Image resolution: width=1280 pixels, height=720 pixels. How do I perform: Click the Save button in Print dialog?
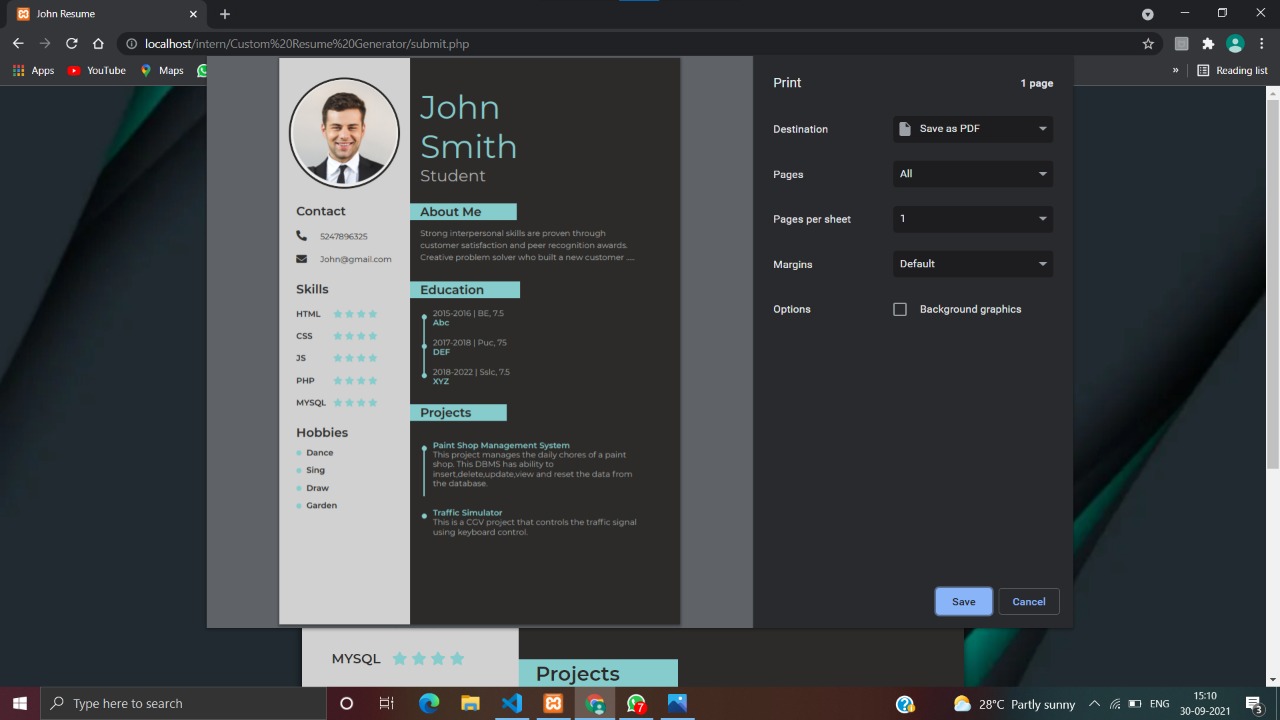pos(964,601)
